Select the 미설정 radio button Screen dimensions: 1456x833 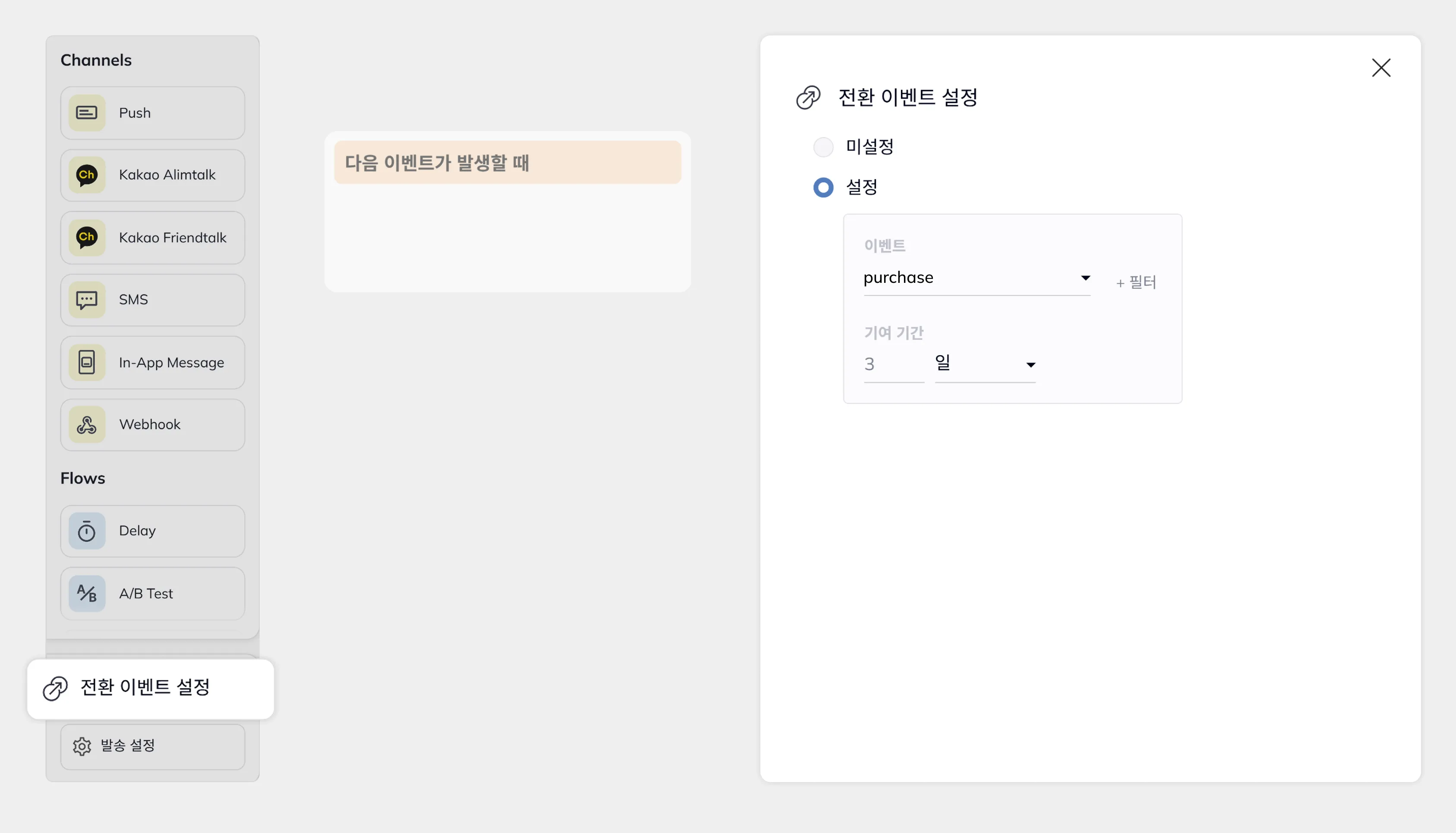(823, 147)
